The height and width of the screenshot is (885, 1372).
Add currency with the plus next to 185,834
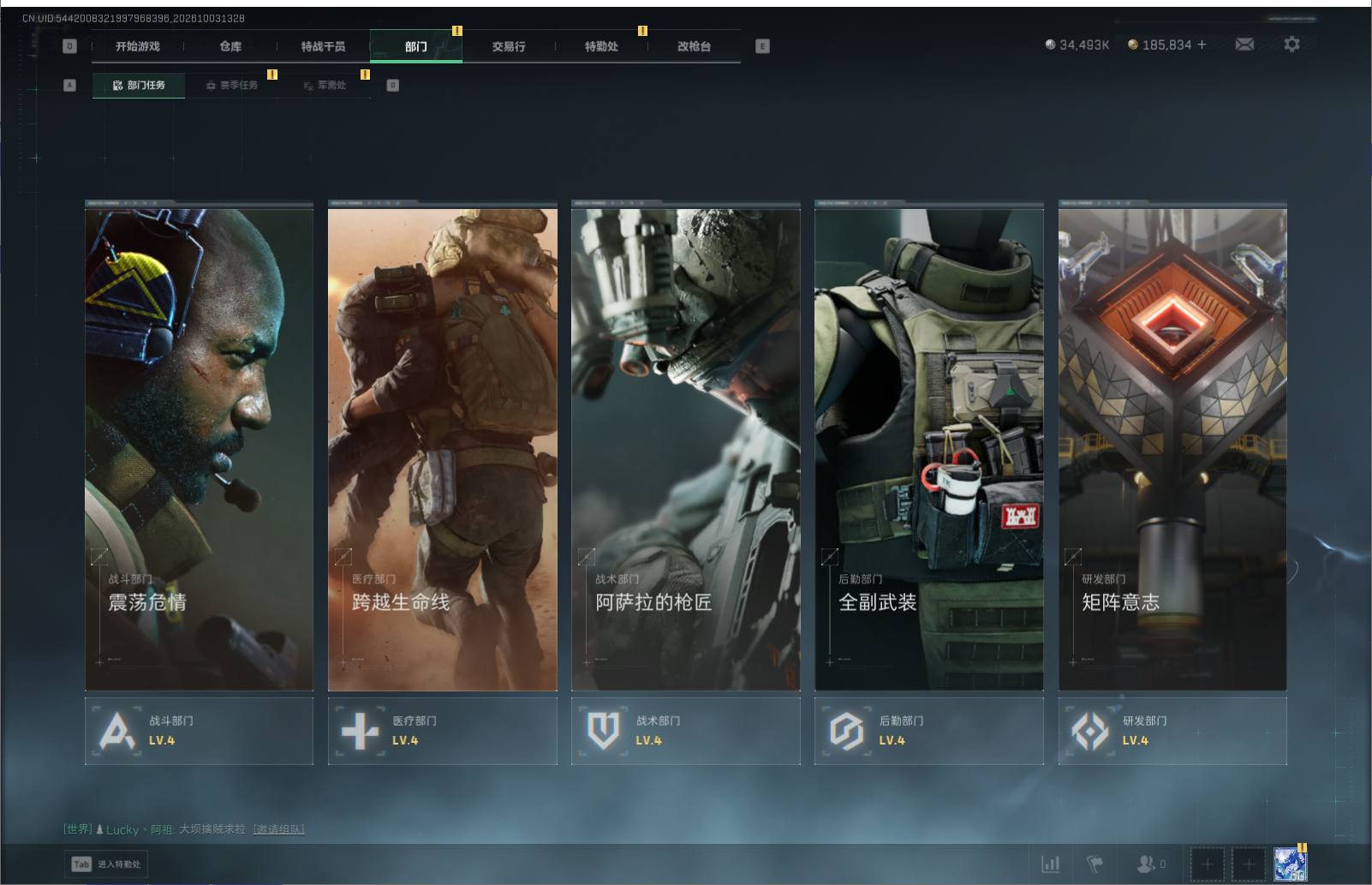(1202, 45)
